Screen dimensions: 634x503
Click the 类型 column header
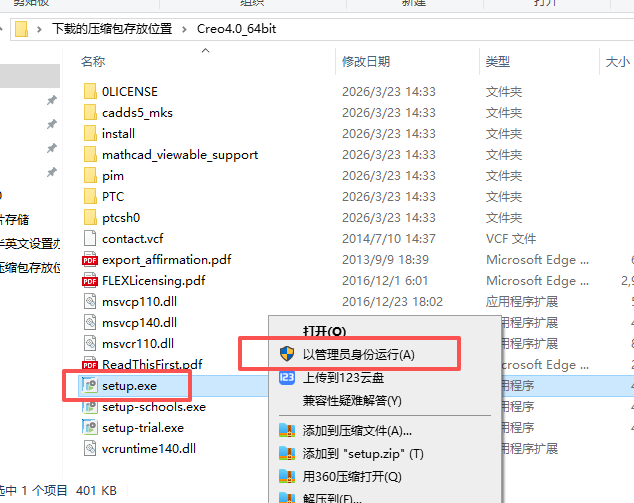(x=498, y=61)
